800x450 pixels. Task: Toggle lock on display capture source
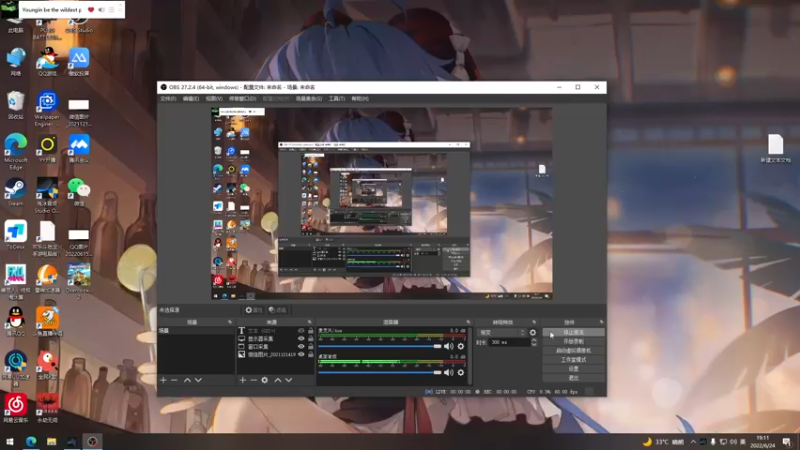click(x=311, y=338)
